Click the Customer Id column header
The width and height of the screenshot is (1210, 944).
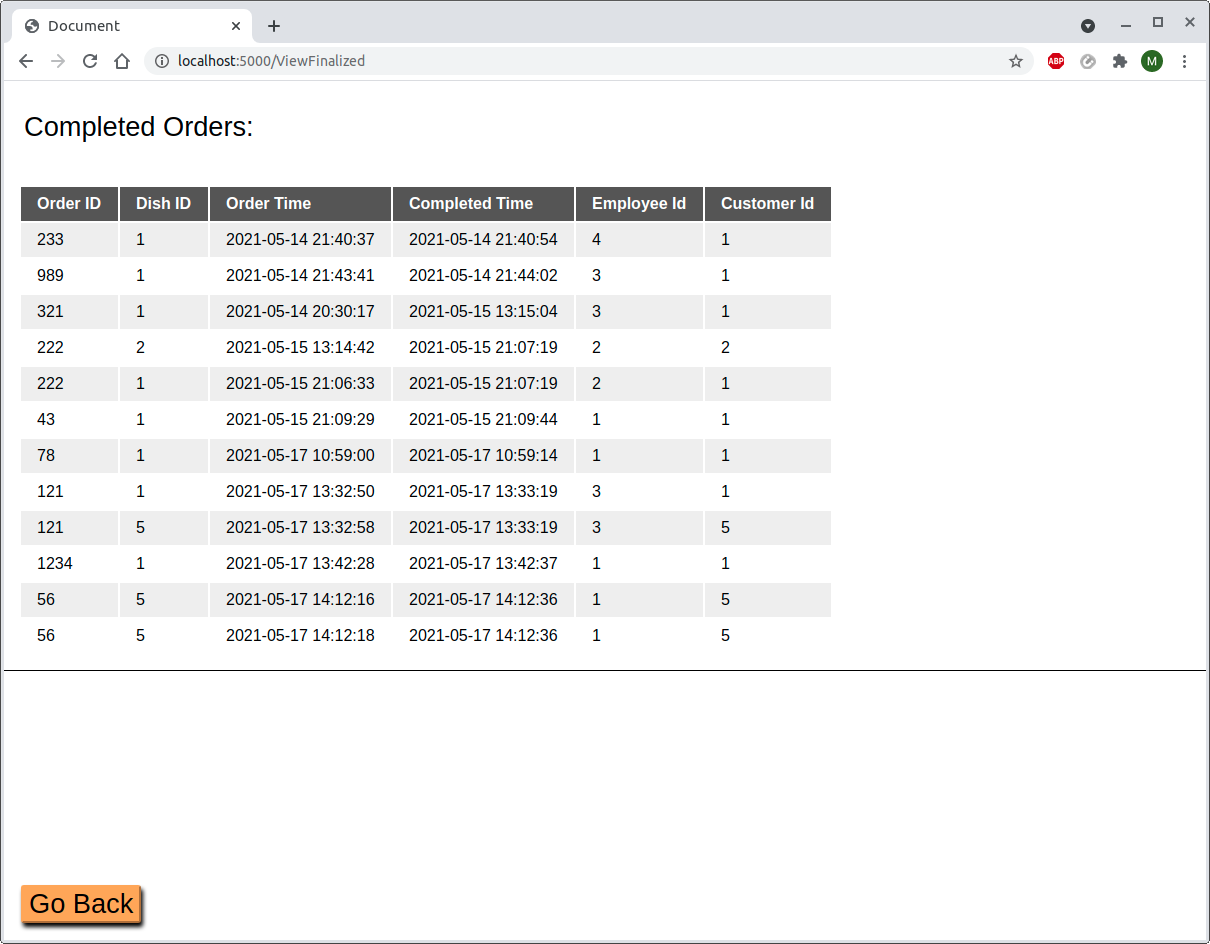pyautogui.click(x=766, y=203)
